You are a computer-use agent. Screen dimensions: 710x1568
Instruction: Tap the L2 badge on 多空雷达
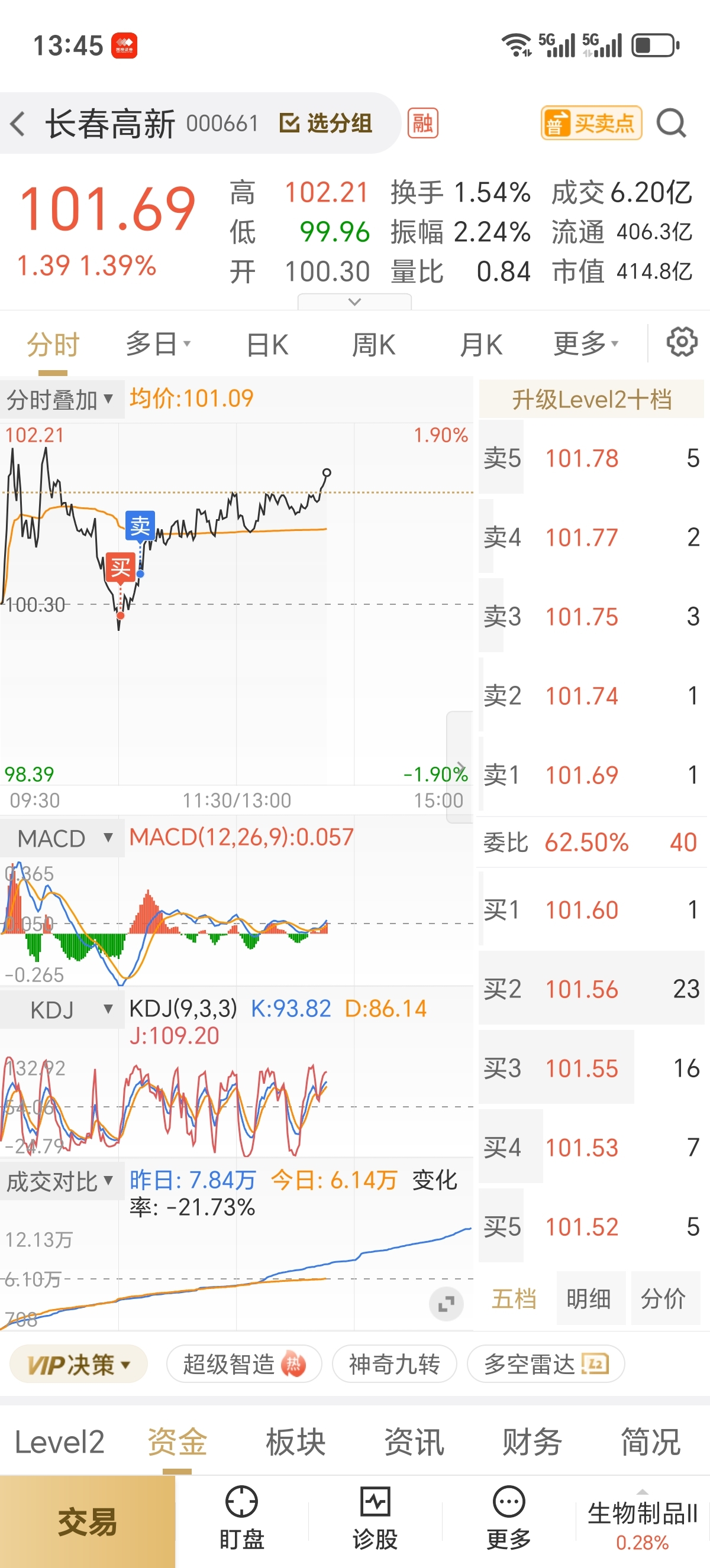tap(595, 1363)
